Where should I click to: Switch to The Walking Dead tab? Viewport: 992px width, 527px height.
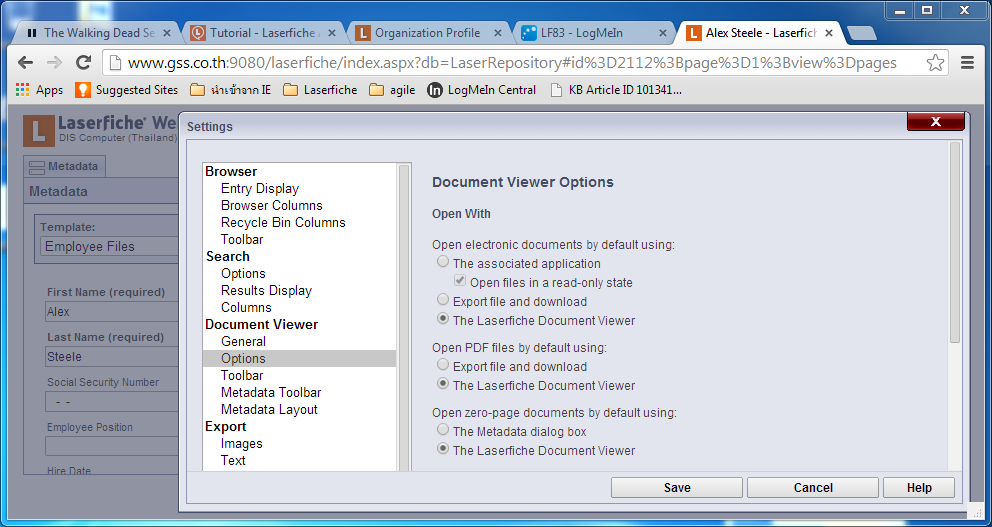pos(96,33)
